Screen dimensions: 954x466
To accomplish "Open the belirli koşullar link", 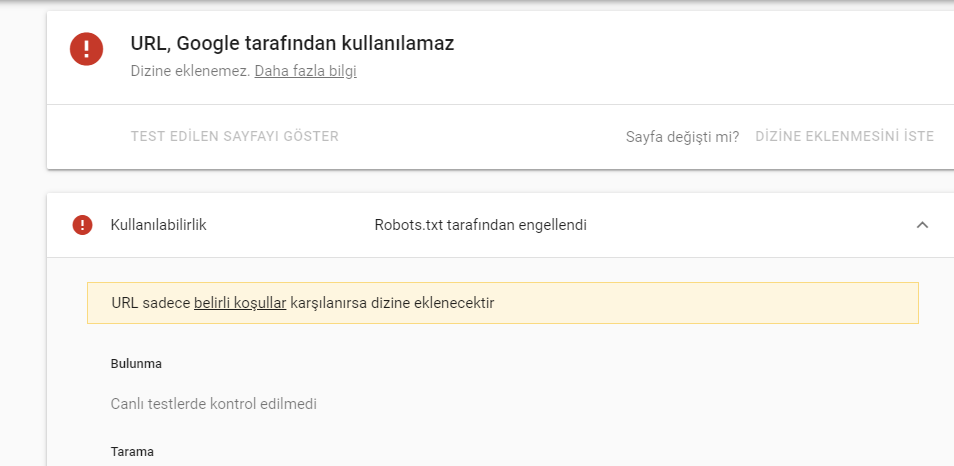I will pyautogui.click(x=240, y=303).
